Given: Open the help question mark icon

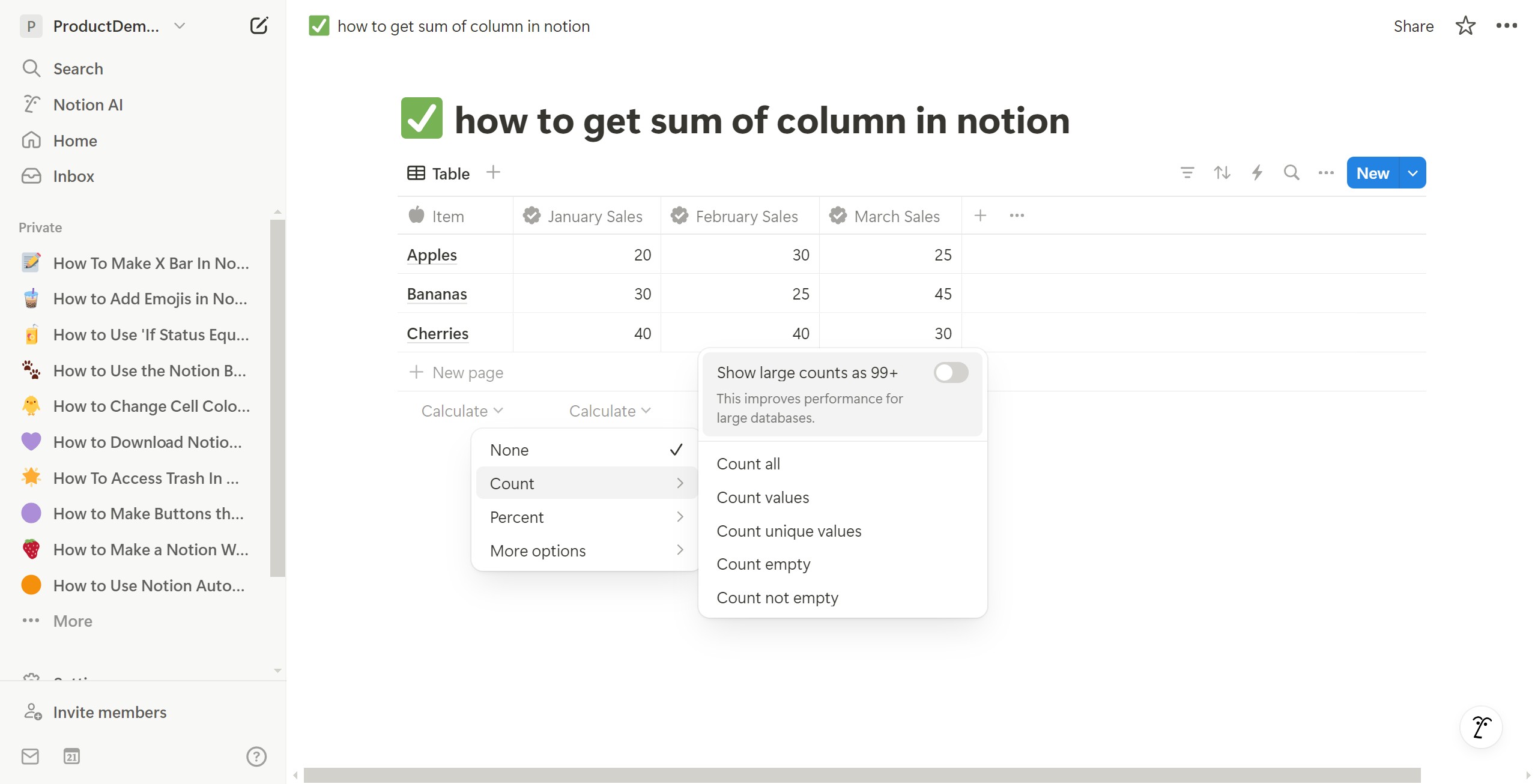Looking at the screenshot, I should tap(256, 756).
